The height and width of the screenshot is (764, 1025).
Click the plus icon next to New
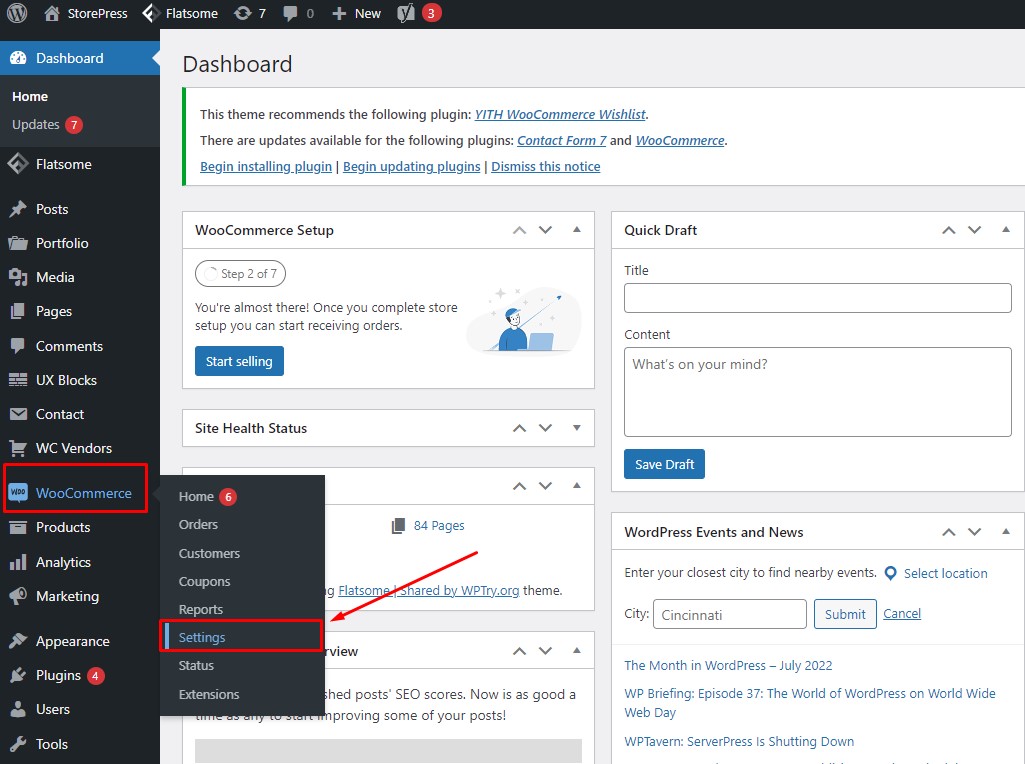[x=339, y=13]
